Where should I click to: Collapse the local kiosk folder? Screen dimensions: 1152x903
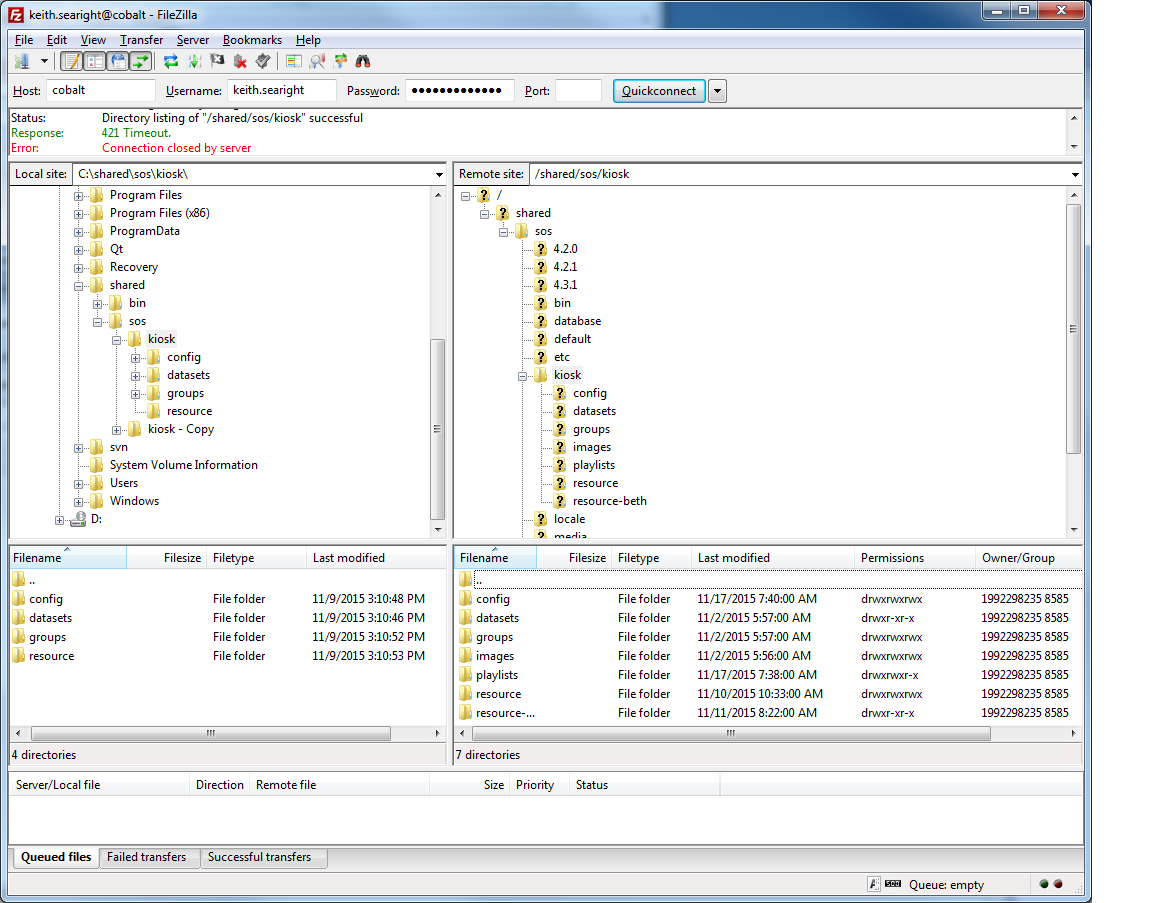(x=117, y=340)
